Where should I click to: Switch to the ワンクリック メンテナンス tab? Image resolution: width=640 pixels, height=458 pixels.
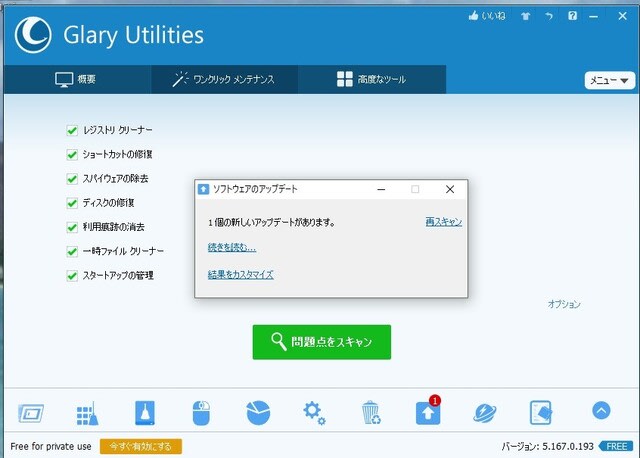point(224,79)
